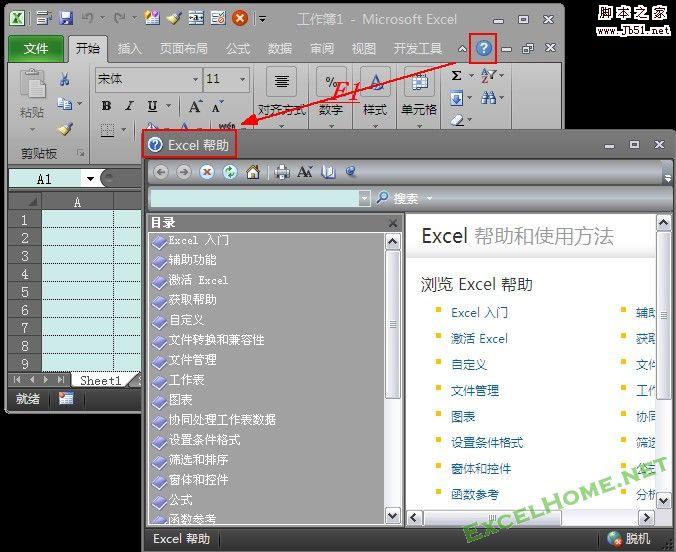Collapse the ribbon with the caret icon

coord(462,49)
